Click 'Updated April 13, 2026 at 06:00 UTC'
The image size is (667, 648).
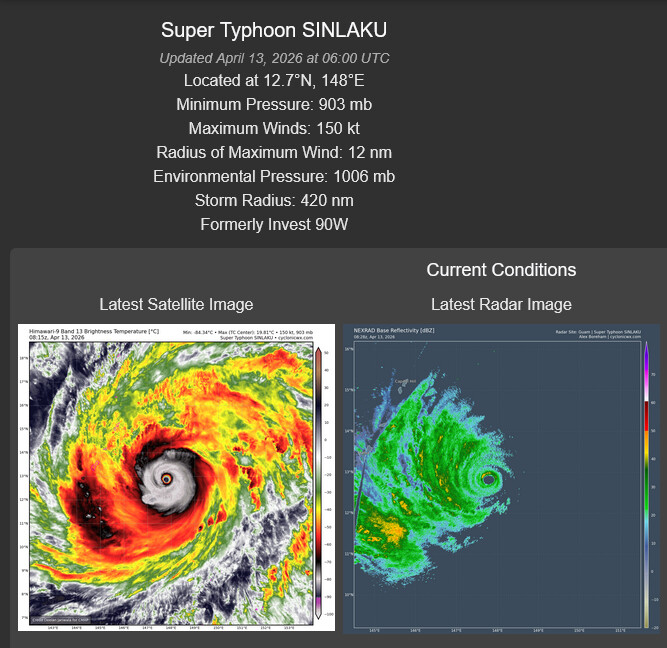pyautogui.click(x=274, y=58)
